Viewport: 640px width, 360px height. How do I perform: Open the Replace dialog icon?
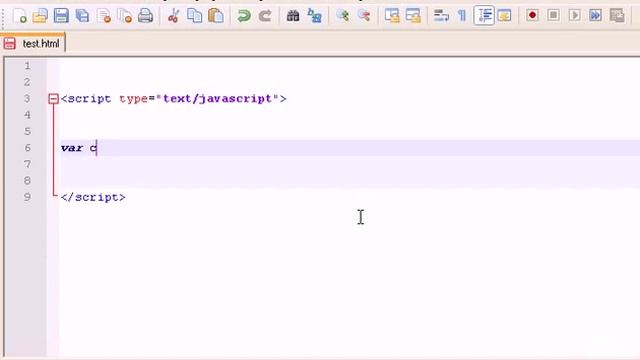(x=314, y=16)
